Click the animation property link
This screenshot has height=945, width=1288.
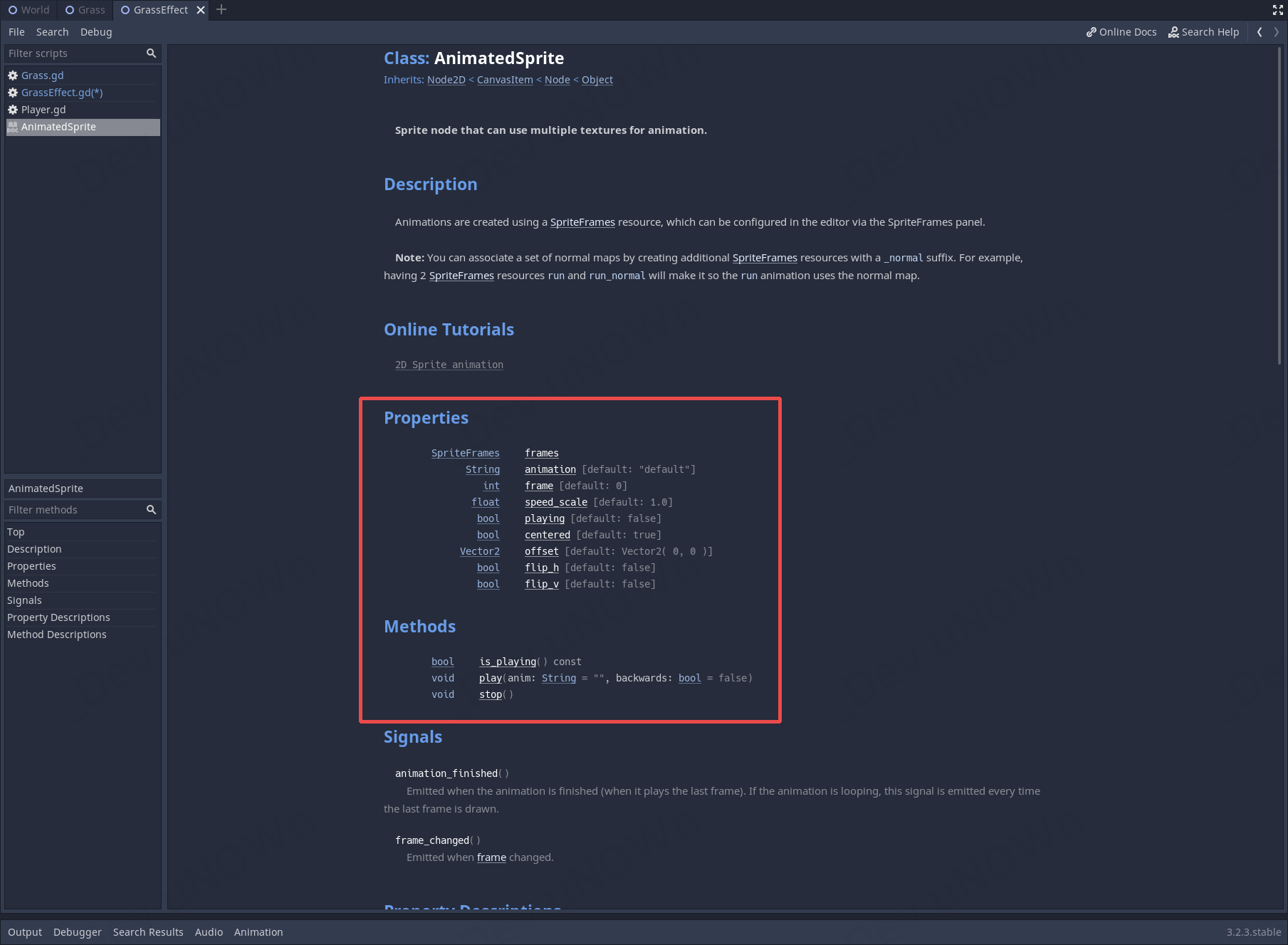(x=550, y=469)
